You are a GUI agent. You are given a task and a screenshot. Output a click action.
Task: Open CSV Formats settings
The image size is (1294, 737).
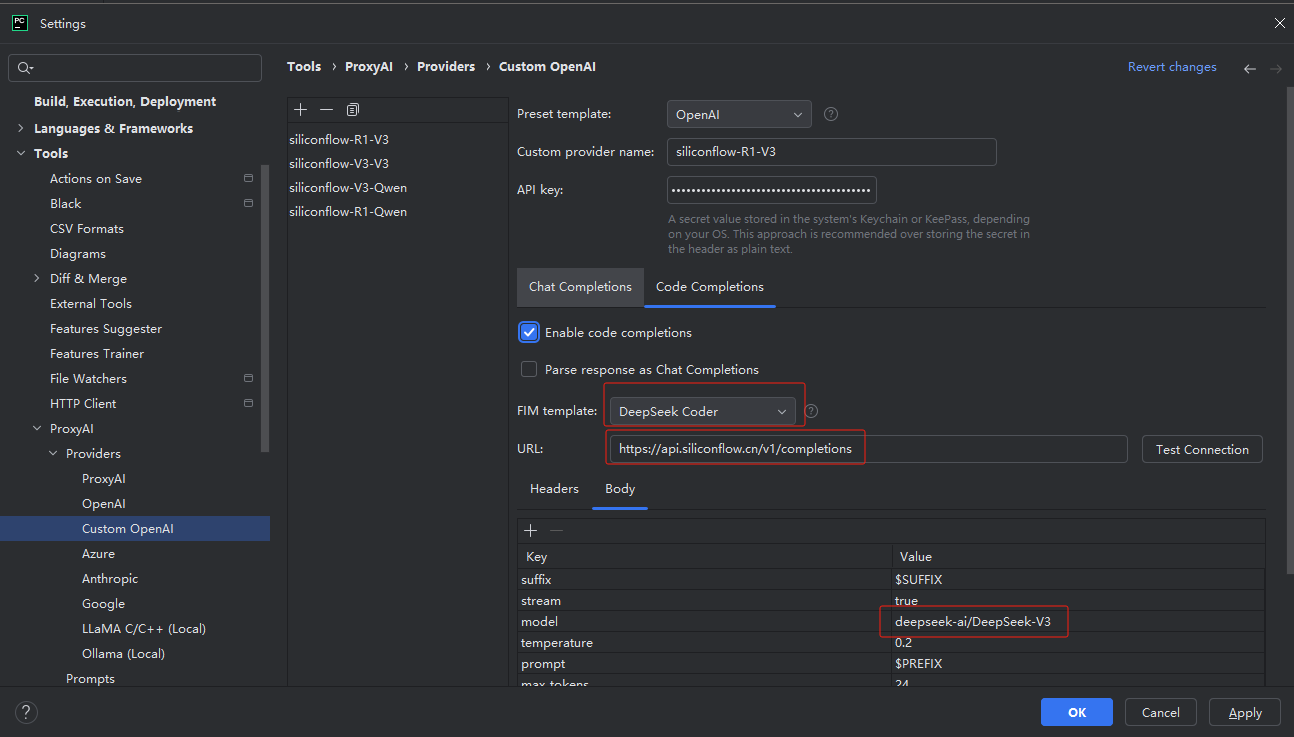(86, 228)
